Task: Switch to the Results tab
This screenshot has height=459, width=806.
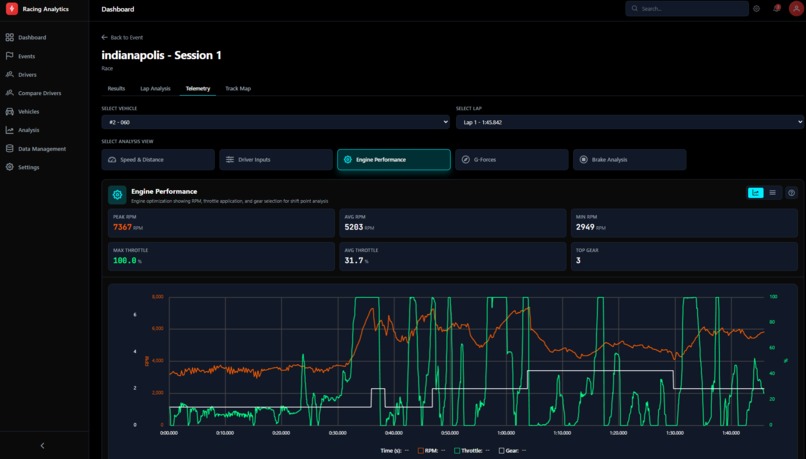Action: [x=116, y=88]
